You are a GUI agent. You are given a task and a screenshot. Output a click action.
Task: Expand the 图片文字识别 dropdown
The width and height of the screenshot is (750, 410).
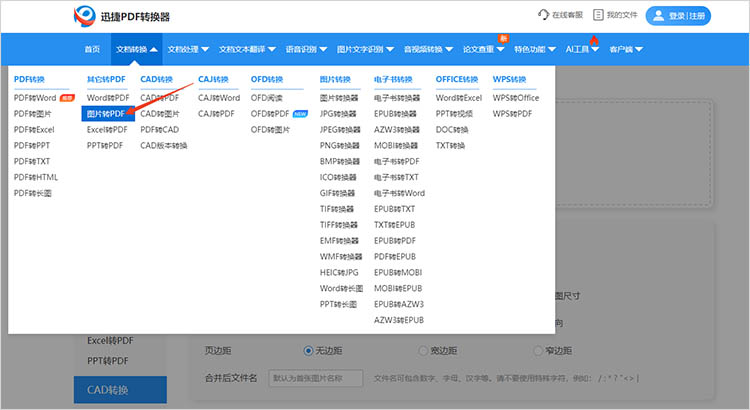365,49
